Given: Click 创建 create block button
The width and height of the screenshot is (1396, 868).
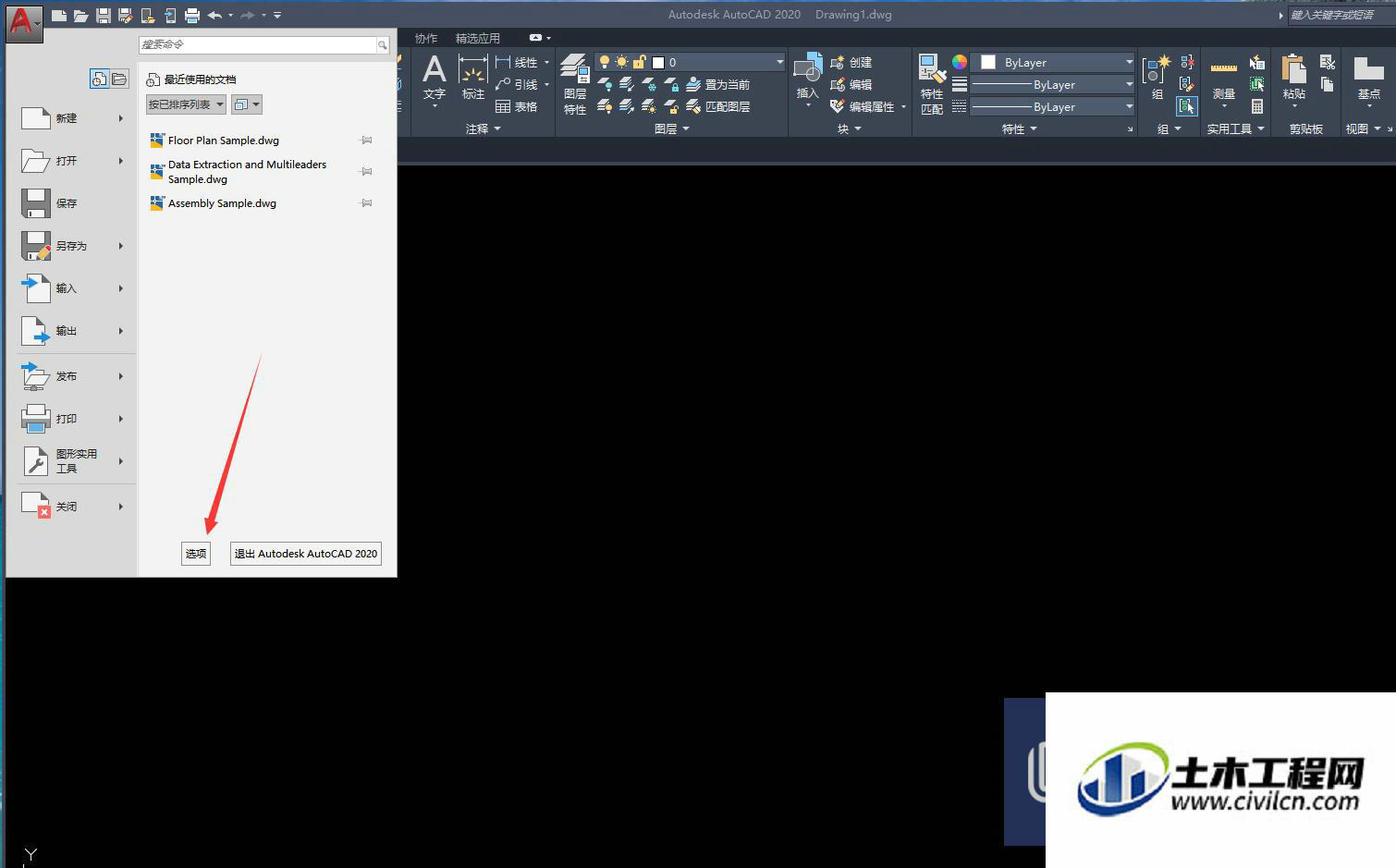Looking at the screenshot, I should 851,62.
